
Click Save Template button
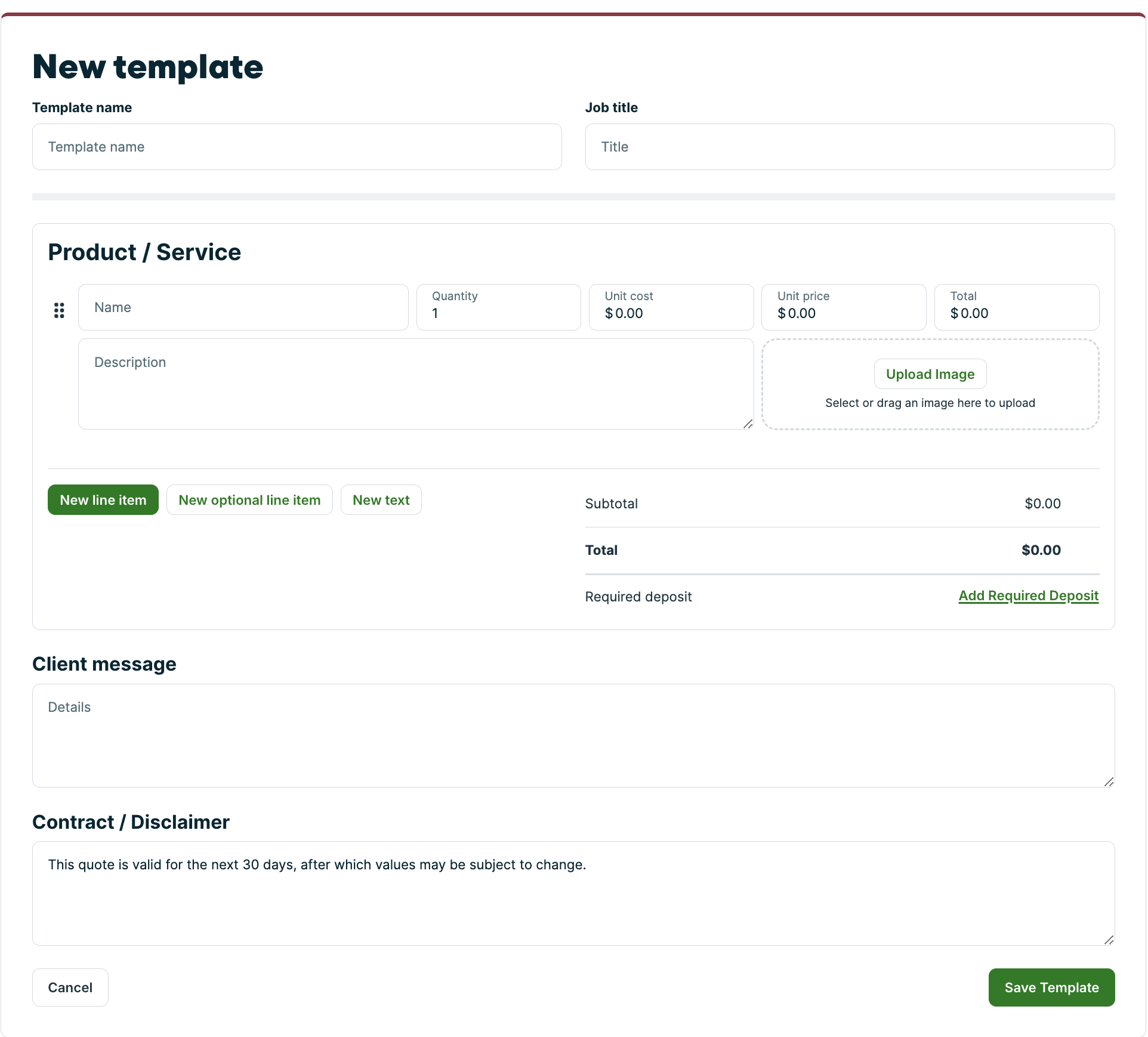coord(1051,987)
